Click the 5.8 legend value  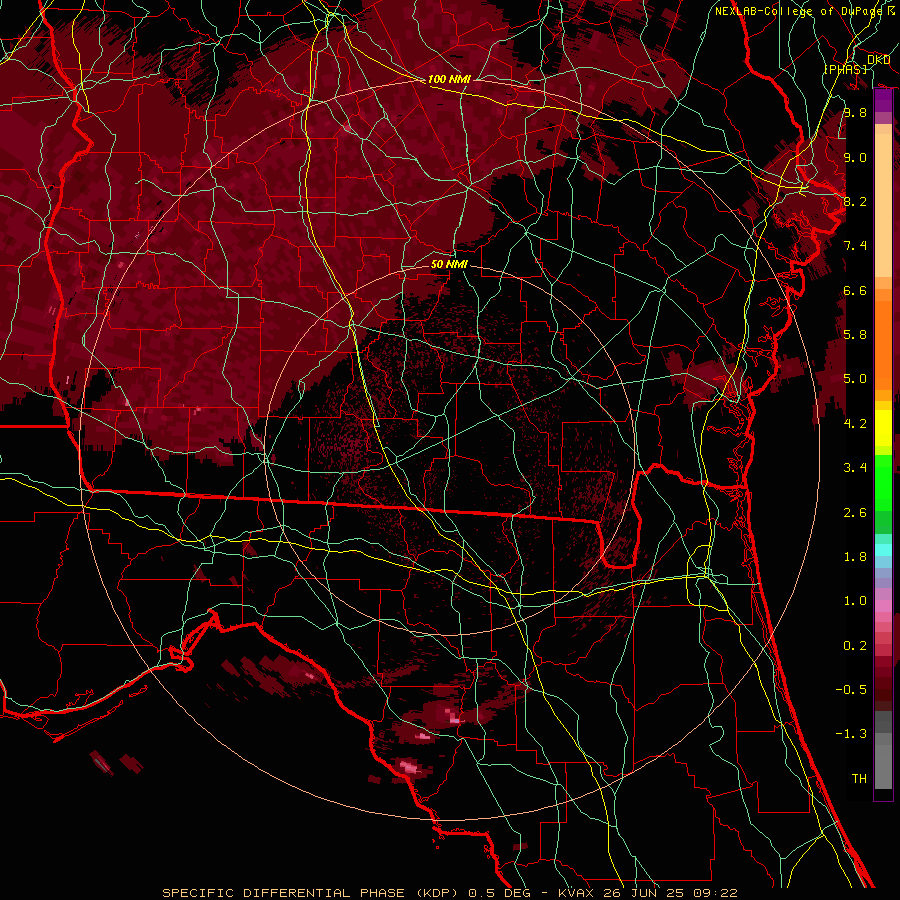[855, 335]
